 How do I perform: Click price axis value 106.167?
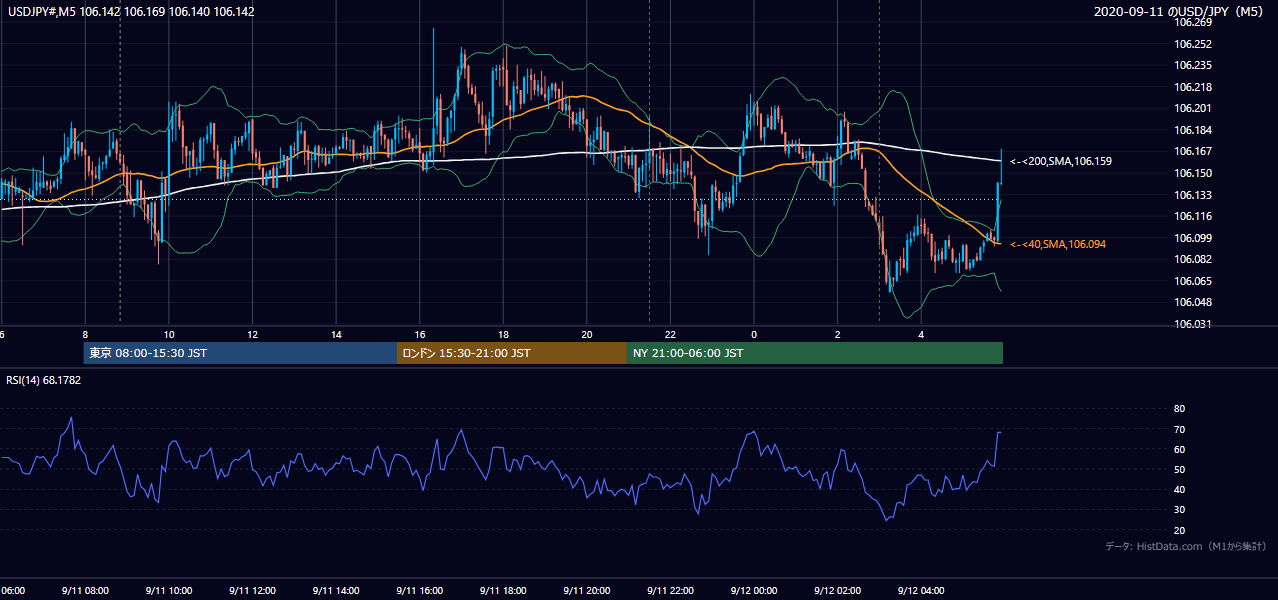click(1194, 151)
